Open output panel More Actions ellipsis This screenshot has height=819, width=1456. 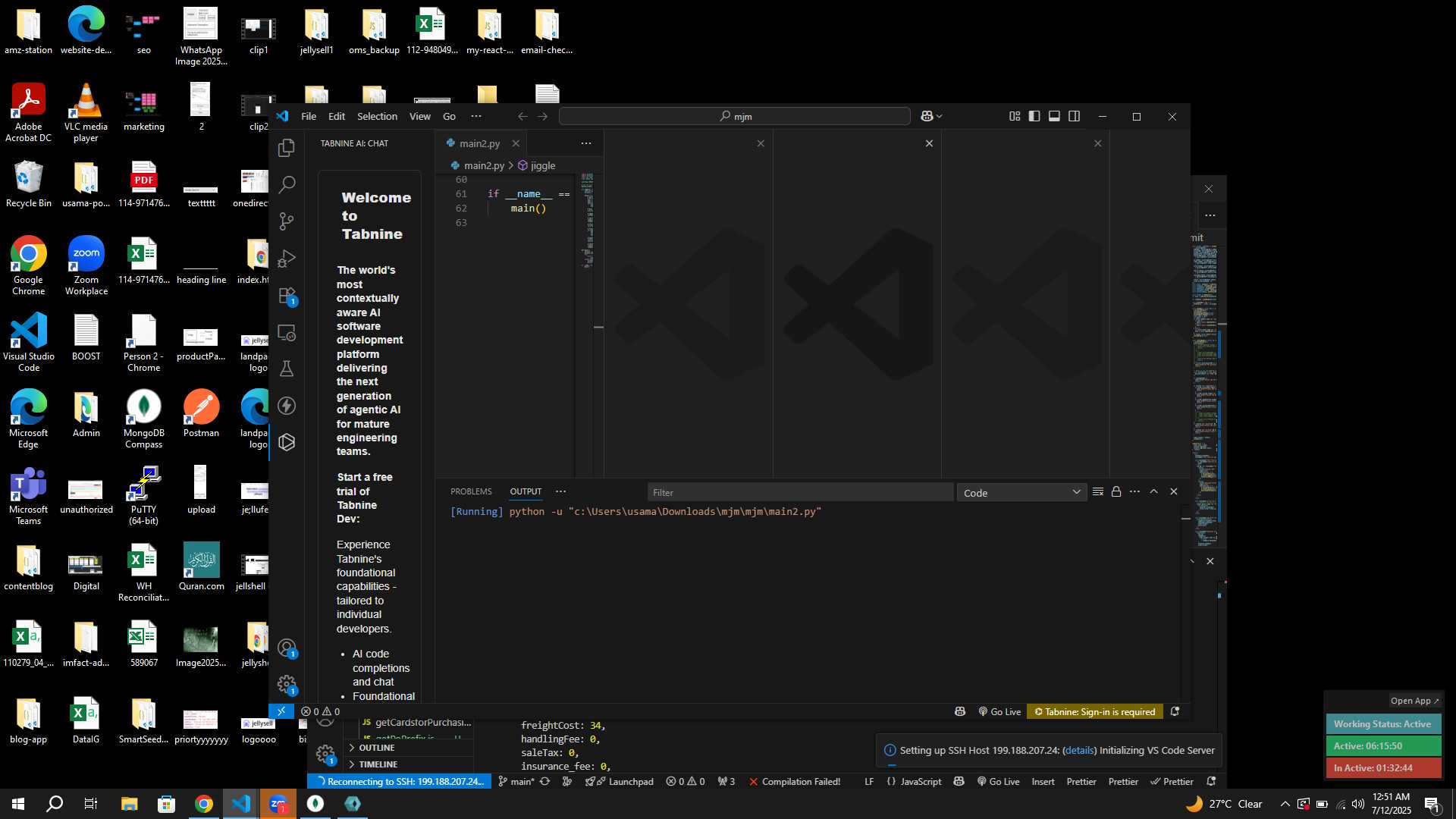[x=1134, y=491]
